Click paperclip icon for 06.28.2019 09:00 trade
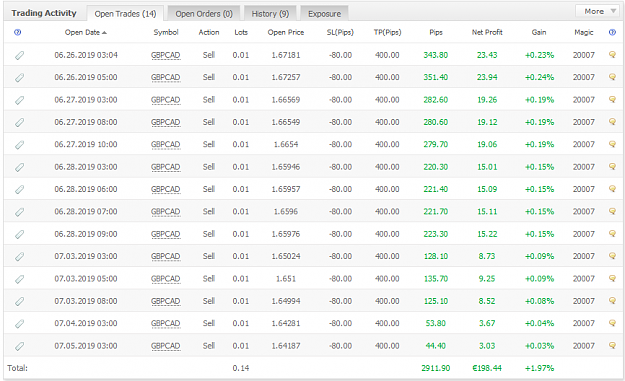625x381 pixels. click(19, 234)
